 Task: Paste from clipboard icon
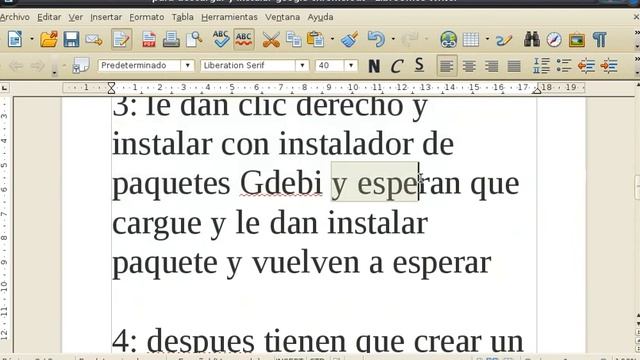point(315,40)
